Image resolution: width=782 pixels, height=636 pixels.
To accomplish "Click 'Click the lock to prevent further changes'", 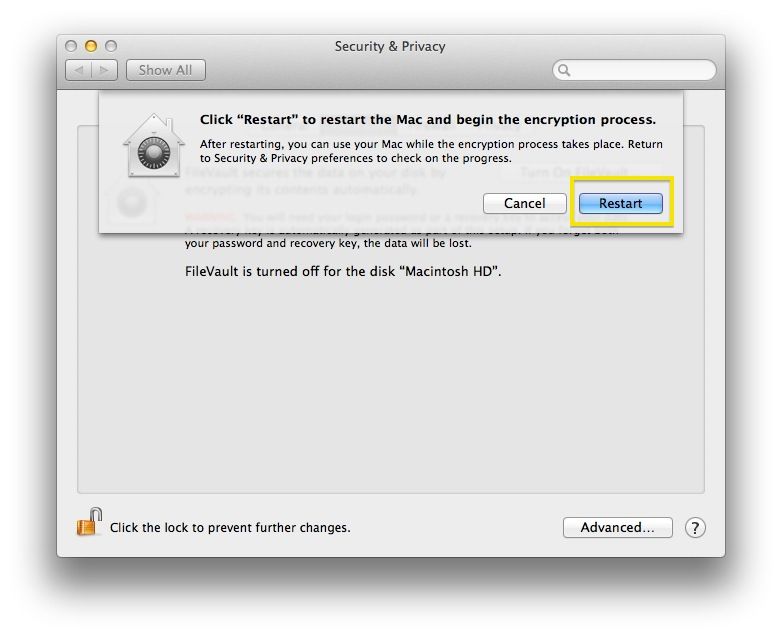I will pyautogui.click(x=230, y=528).
